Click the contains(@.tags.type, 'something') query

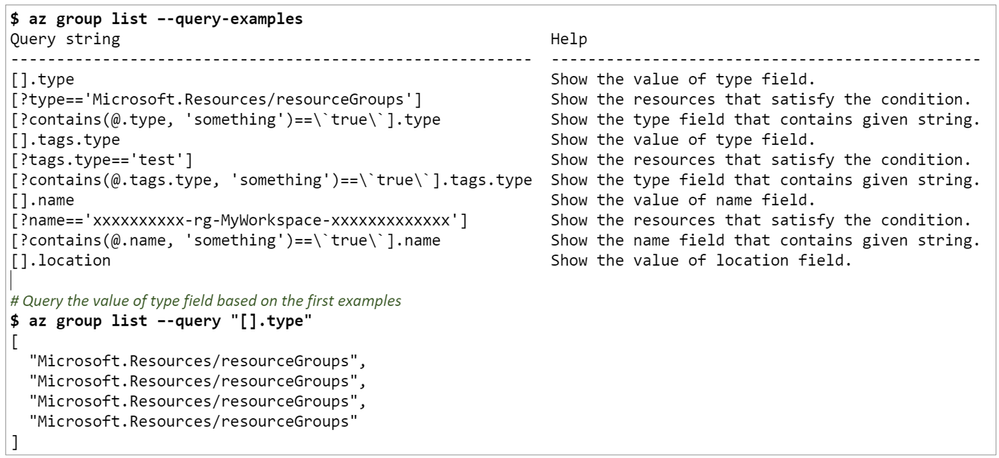tap(271, 180)
